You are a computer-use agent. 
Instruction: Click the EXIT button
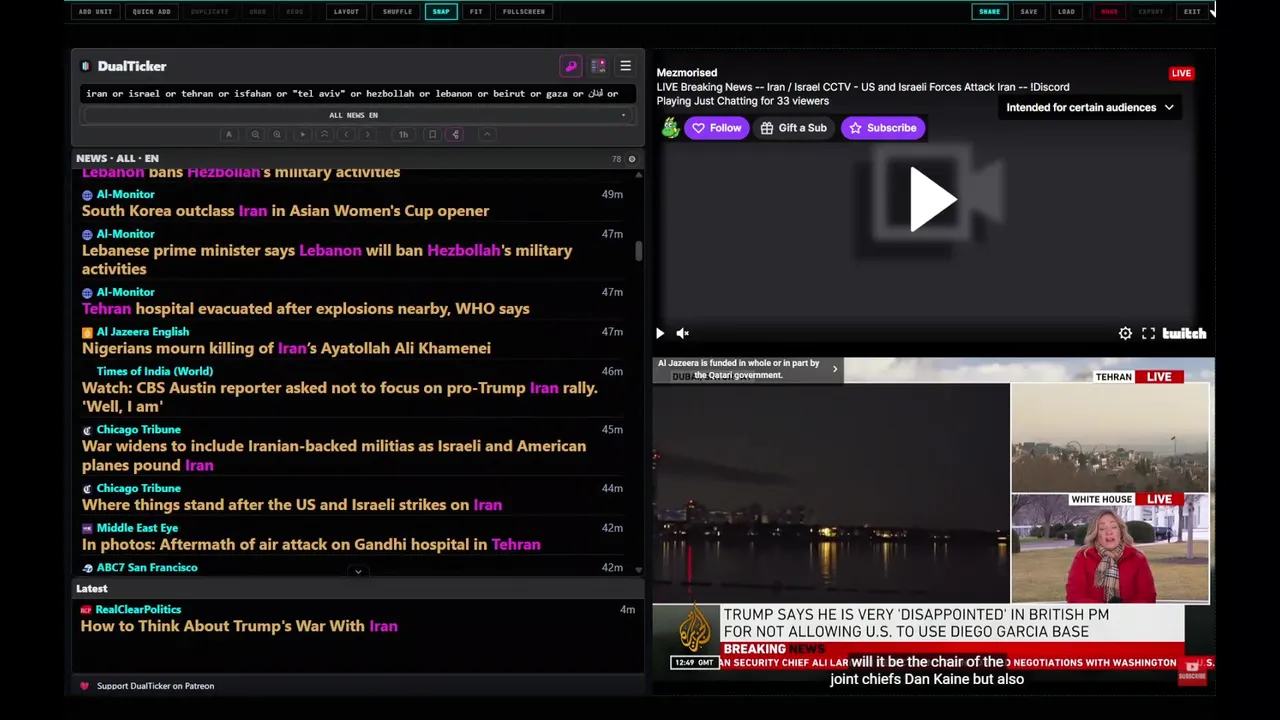pos(1192,12)
